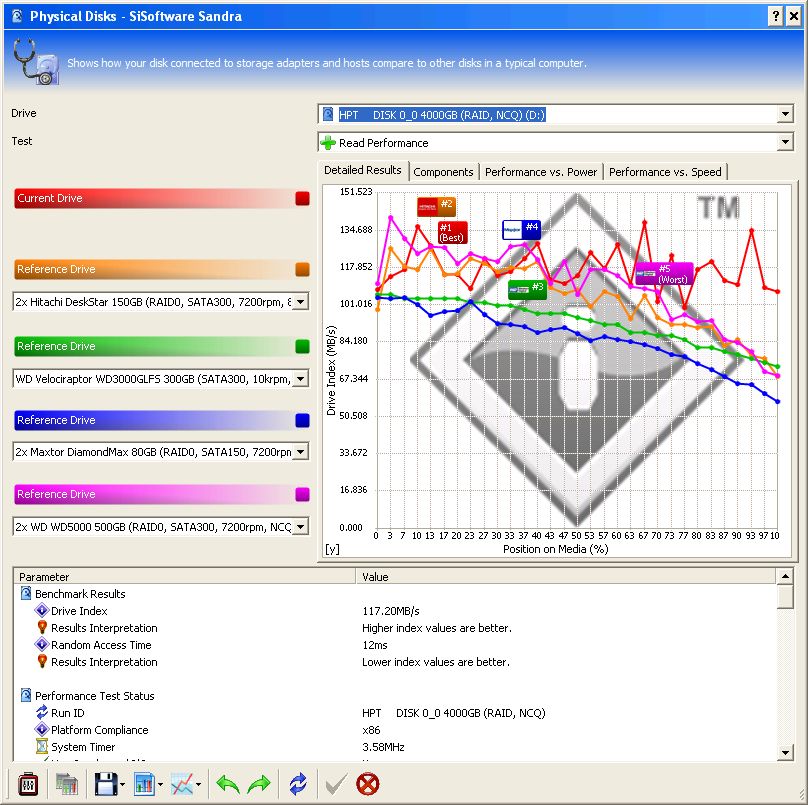Switch to the Components tab

coord(443,172)
